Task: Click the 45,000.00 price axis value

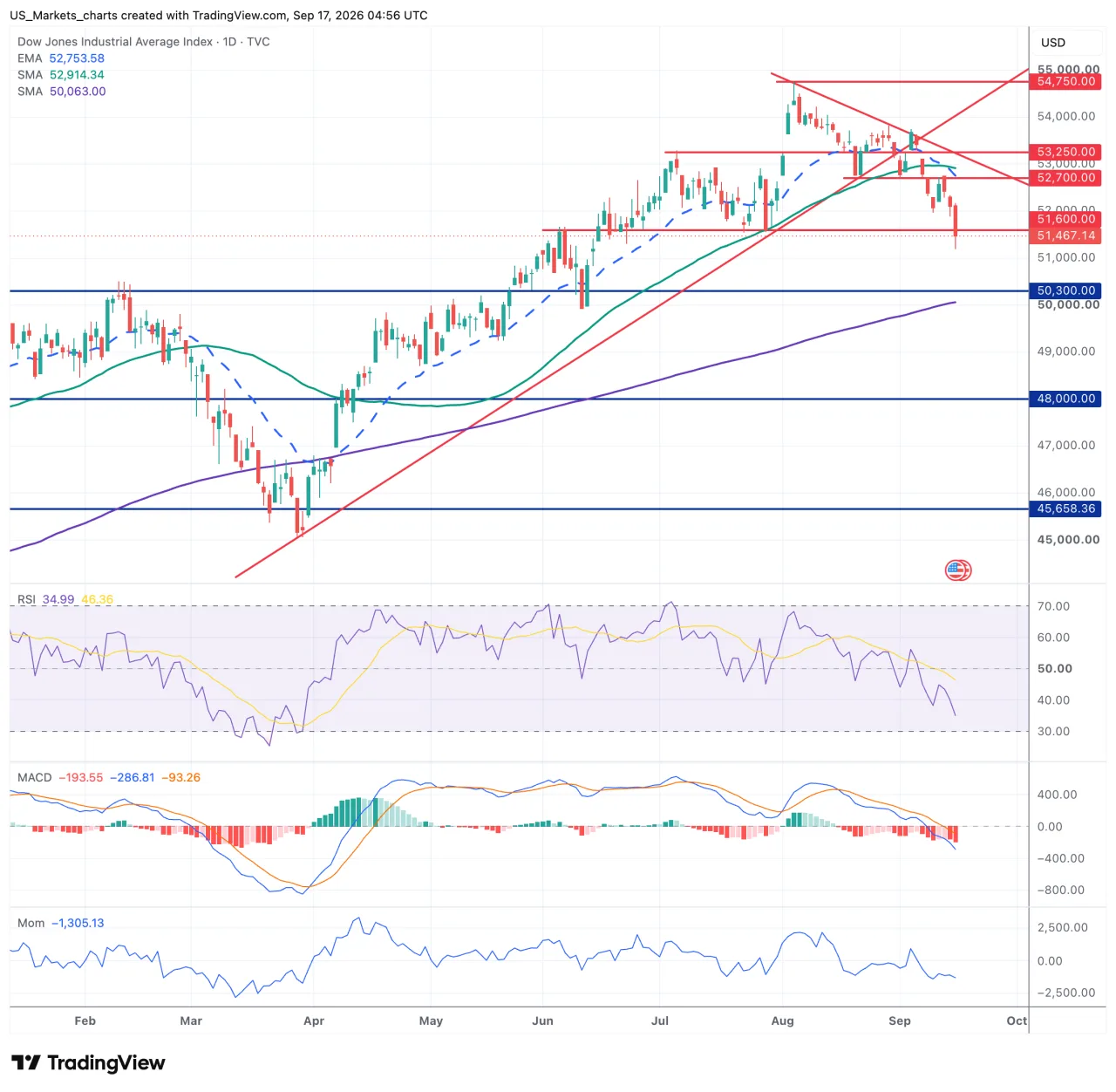Action: coord(1068,540)
